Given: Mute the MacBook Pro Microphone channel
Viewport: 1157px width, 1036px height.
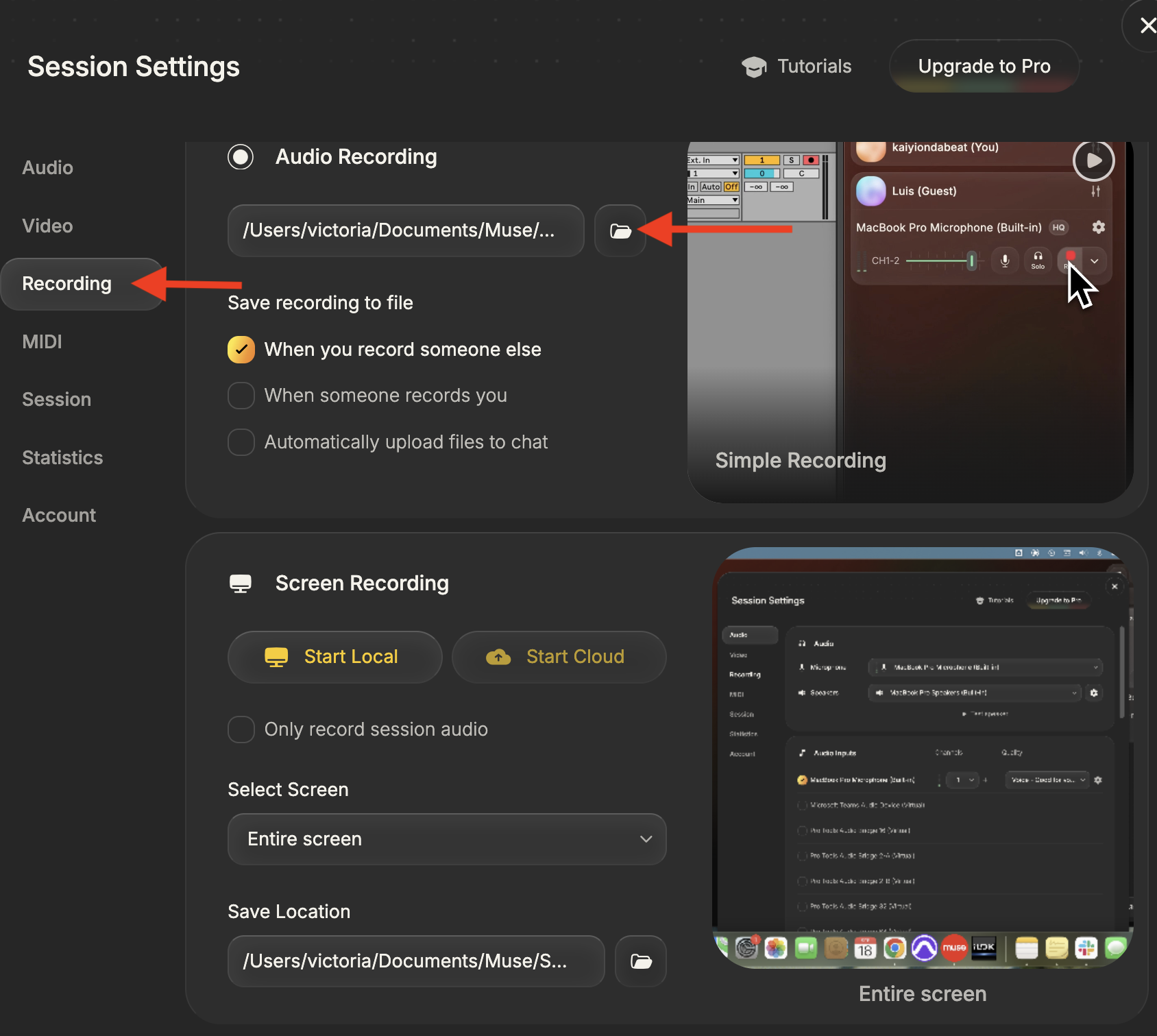Looking at the screenshot, I should click(x=1005, y=261).
